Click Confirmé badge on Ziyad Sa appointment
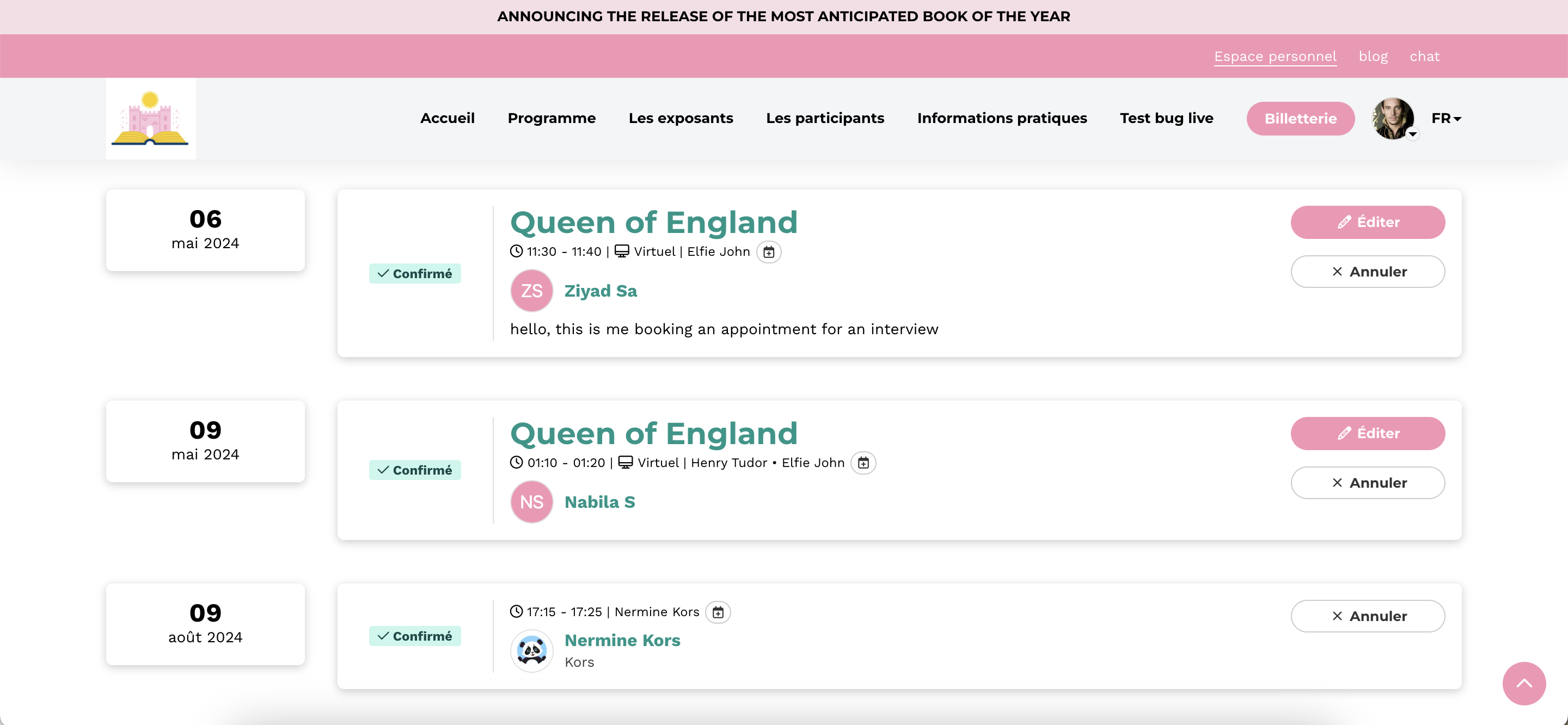Screen dimensions: 1568x725 pyautogui.click(x=414, y=273)
